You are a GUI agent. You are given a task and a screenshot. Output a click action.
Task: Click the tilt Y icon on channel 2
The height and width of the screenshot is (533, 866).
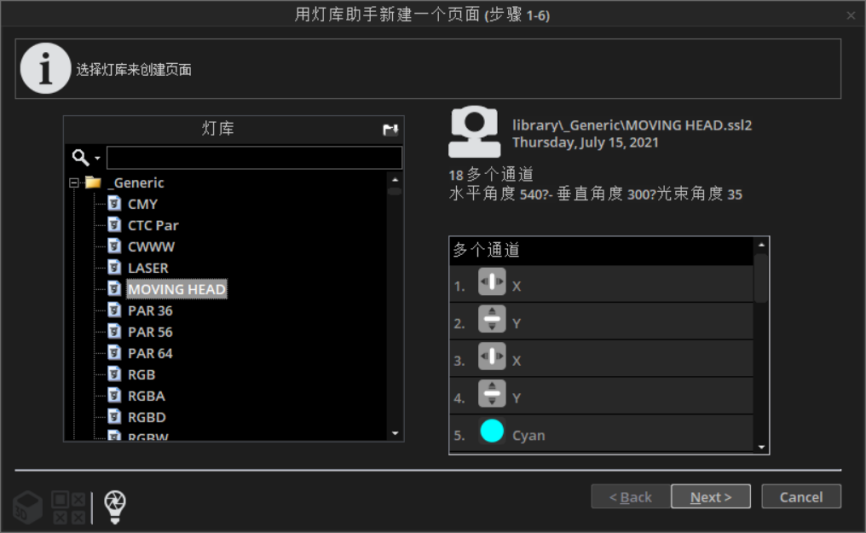(492, 322)
